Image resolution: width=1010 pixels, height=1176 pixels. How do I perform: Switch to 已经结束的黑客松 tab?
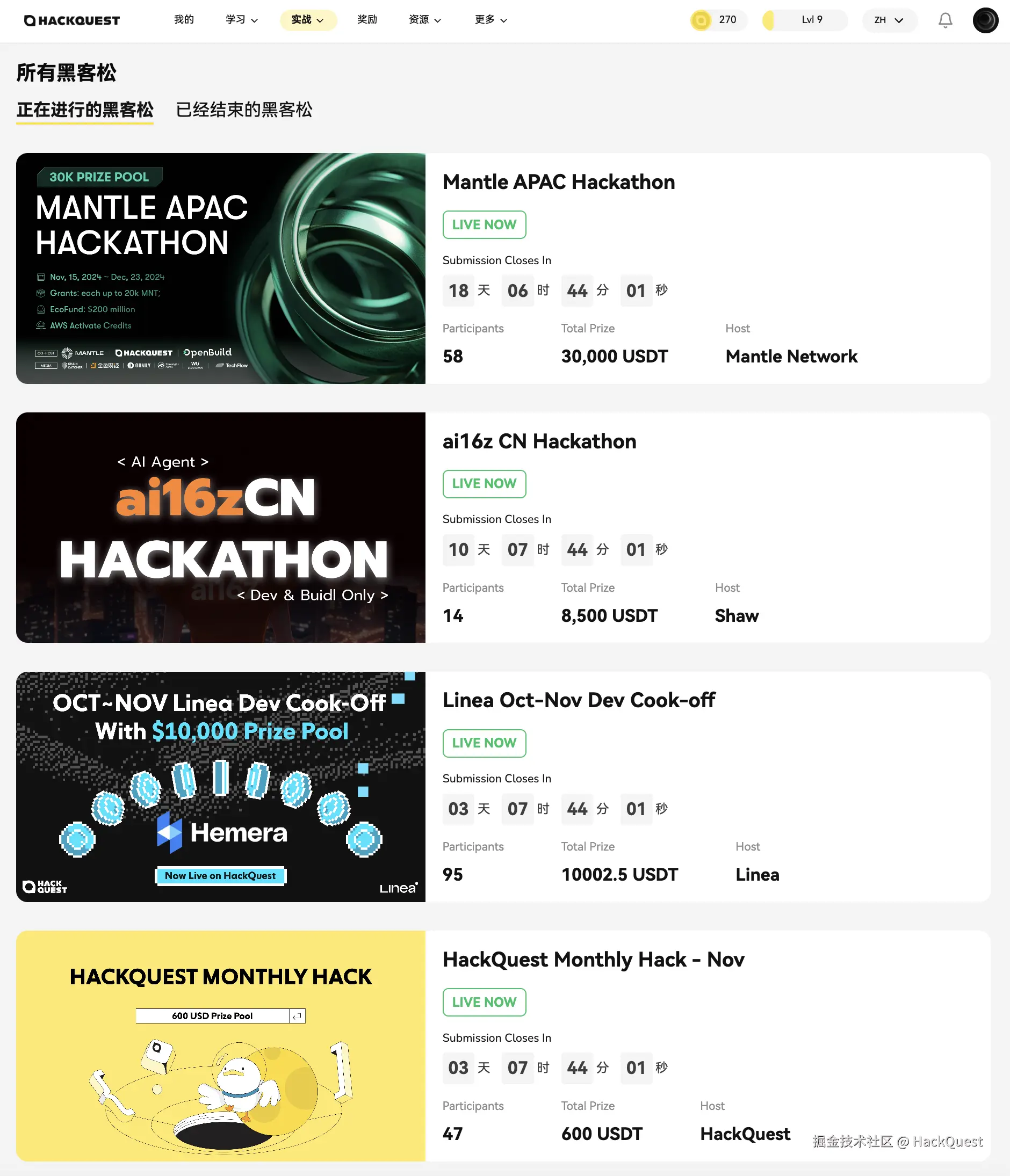point(243,110)
